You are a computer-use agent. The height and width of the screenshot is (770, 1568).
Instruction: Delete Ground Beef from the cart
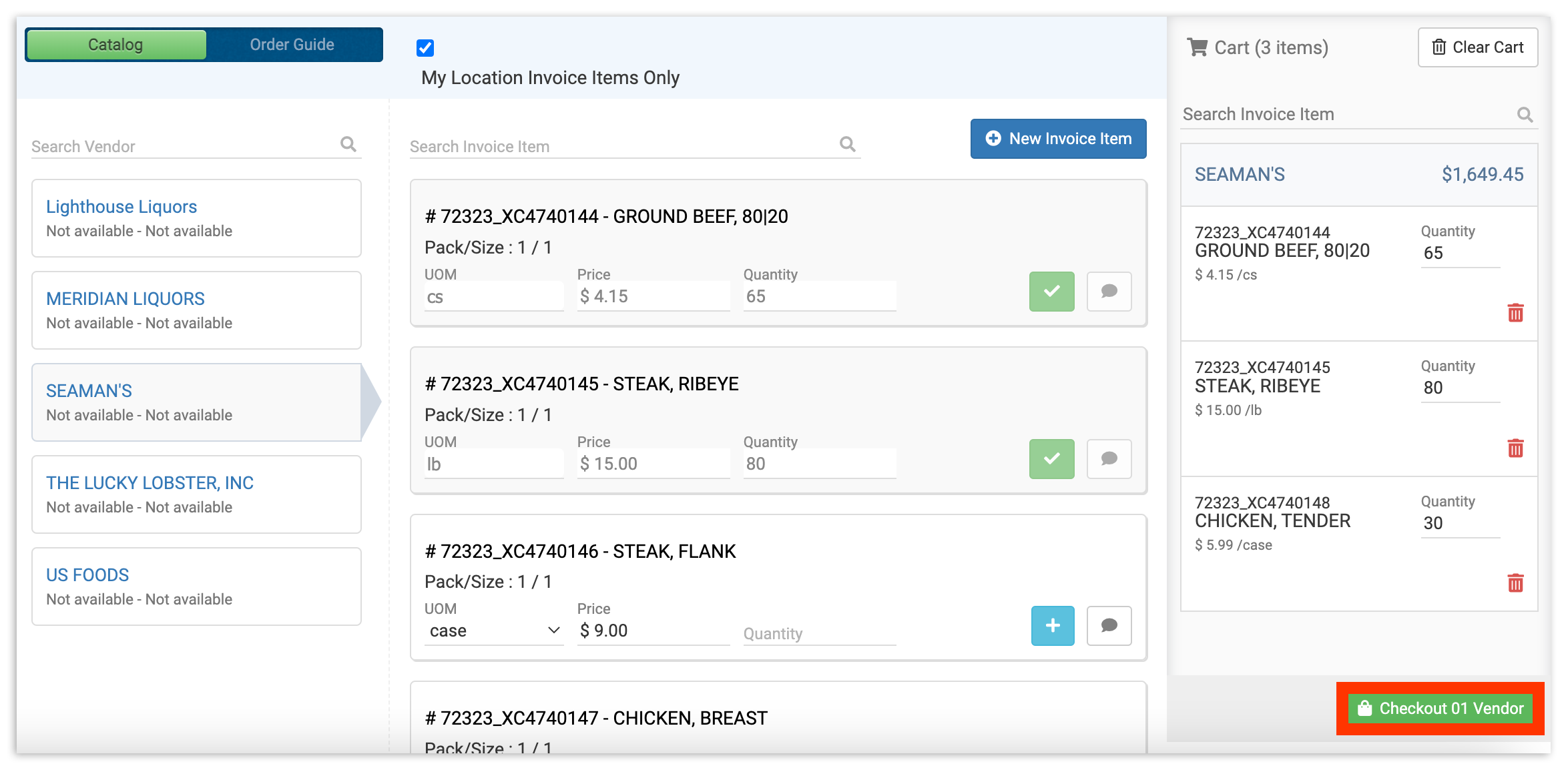tap(1515, 312)
